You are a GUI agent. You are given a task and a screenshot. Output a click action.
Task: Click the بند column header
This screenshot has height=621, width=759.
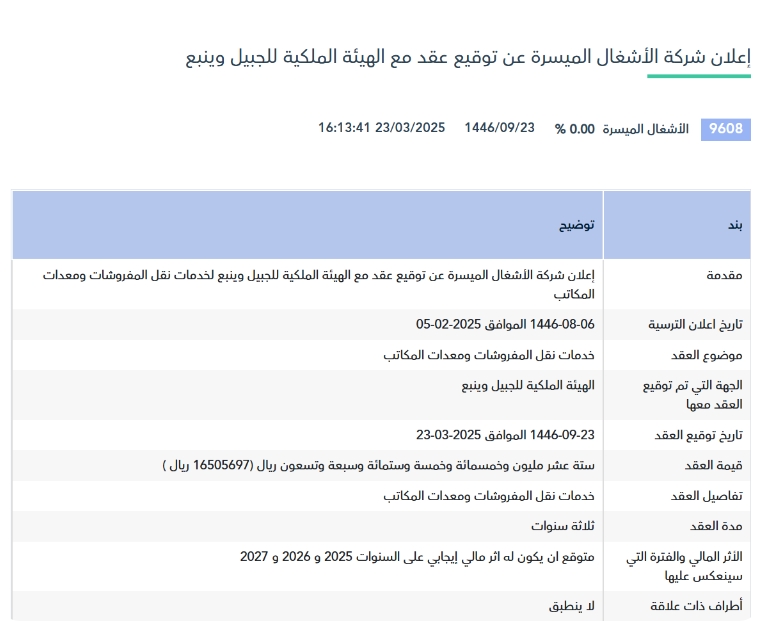[734, 225]
